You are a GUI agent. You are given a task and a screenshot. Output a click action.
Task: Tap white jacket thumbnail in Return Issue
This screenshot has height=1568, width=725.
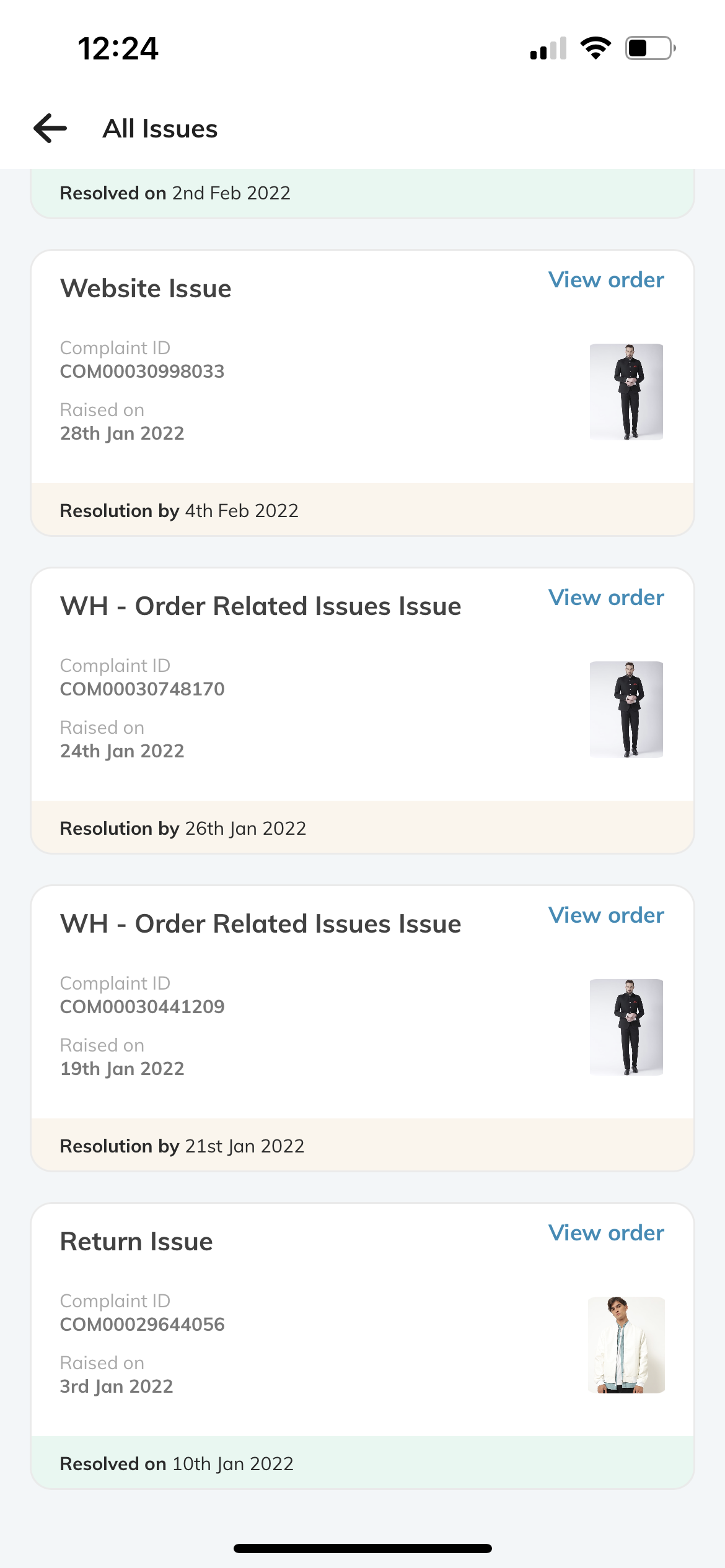tap(626, 1344)
